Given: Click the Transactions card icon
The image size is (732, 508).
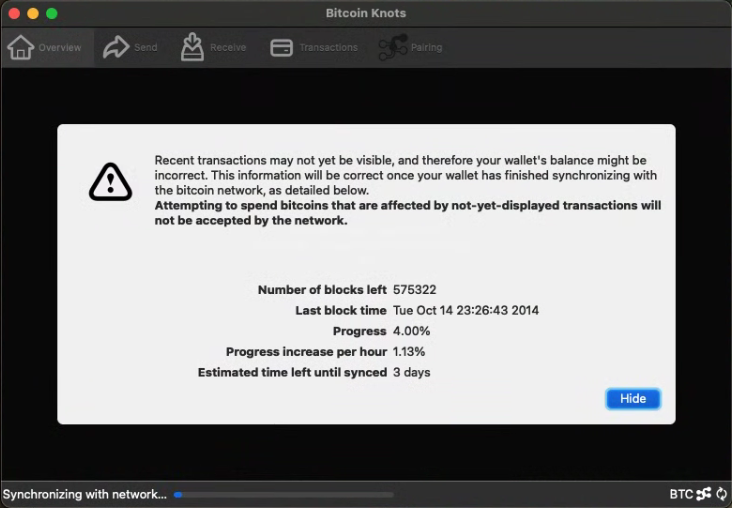Looking at the screenshot, I should (282, 48).
